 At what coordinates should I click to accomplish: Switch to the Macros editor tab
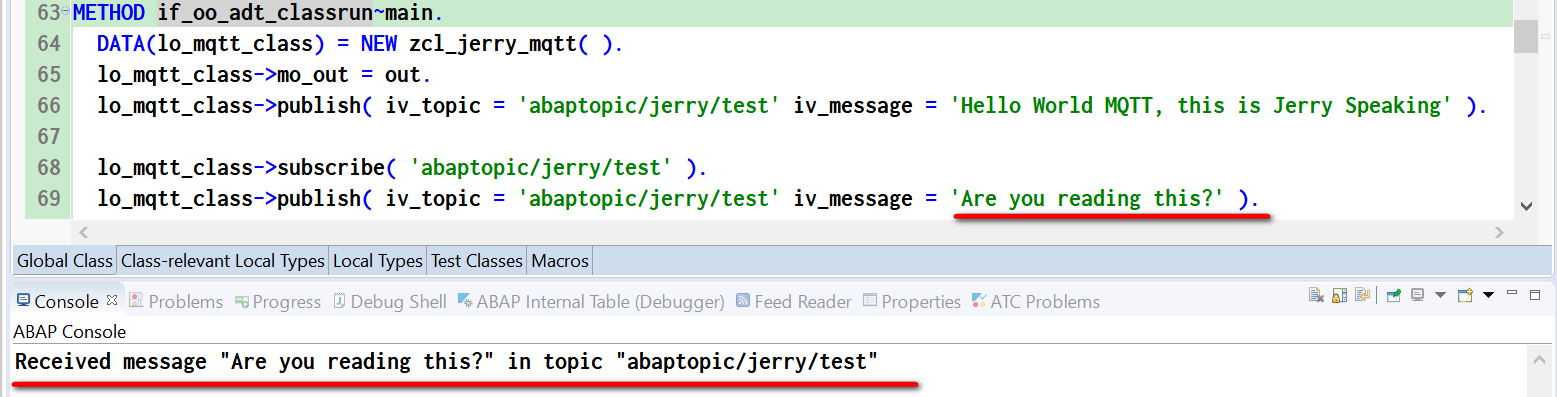click(x=560, y=261)
